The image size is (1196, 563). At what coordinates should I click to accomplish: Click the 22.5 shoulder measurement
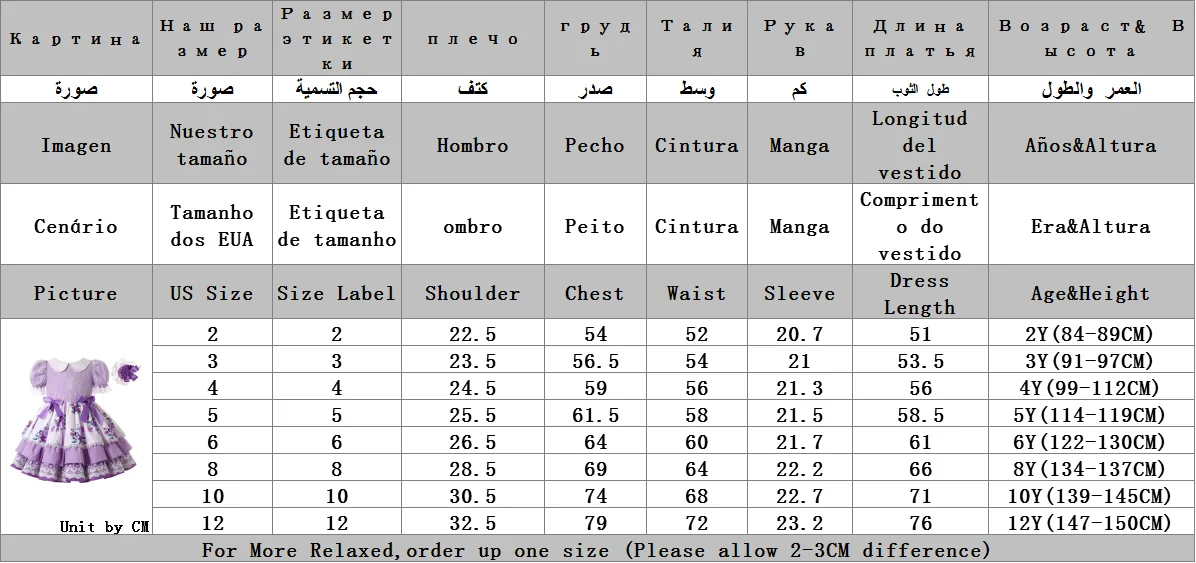pyautogui.click(x=472, y=334)
